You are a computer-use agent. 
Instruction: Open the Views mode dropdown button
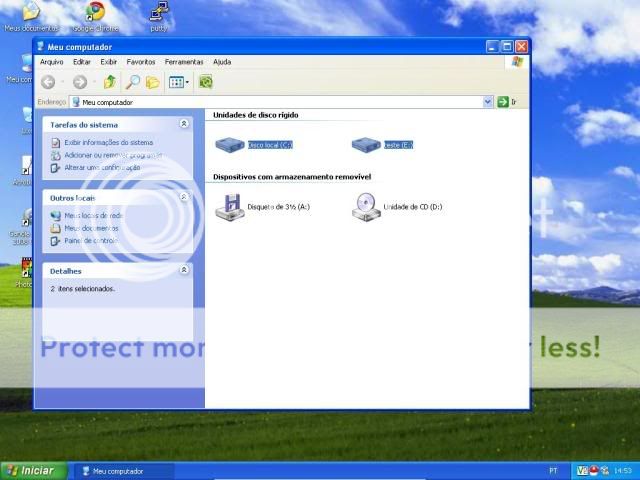179,82
